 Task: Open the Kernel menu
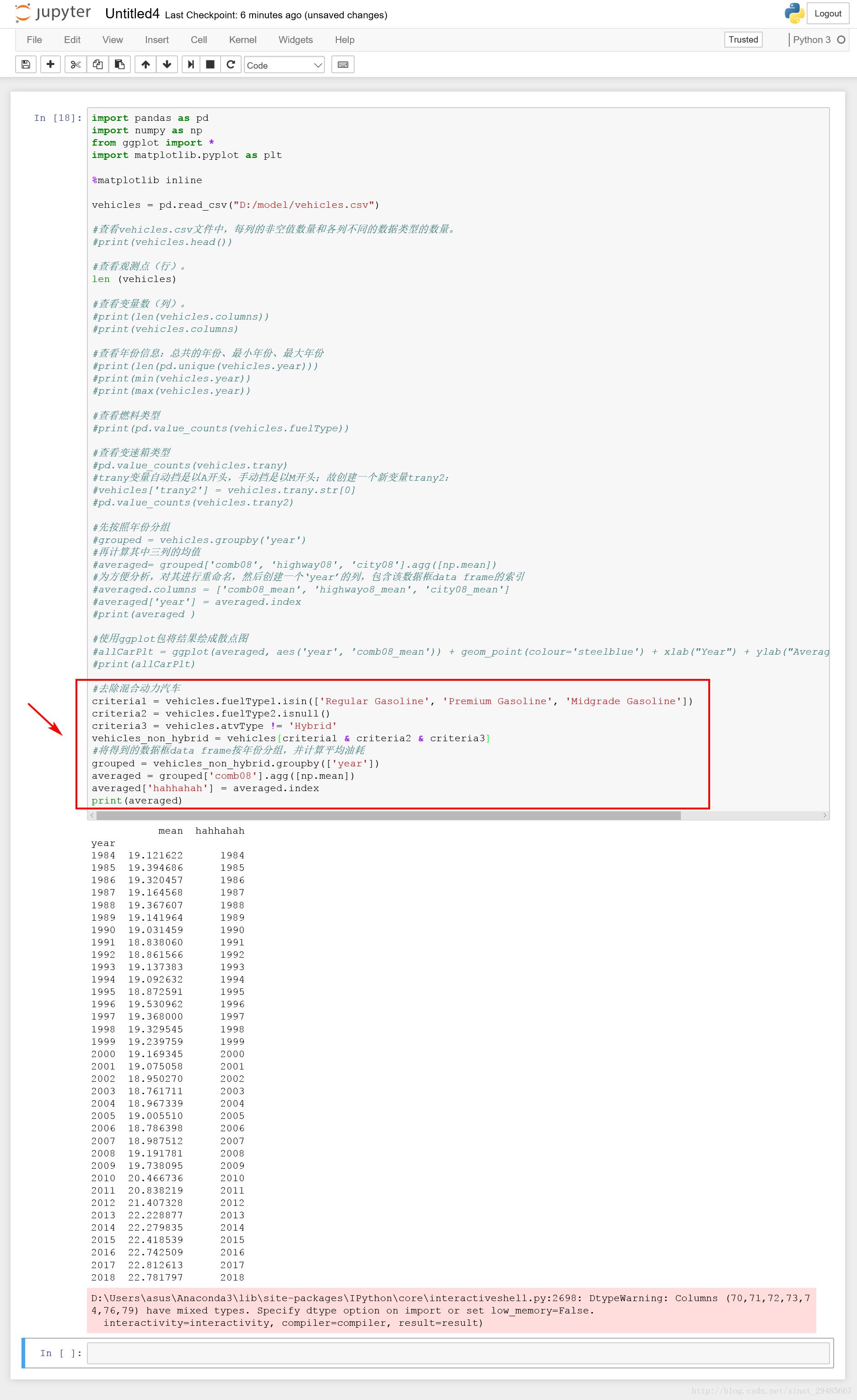(x=243, y=40)
